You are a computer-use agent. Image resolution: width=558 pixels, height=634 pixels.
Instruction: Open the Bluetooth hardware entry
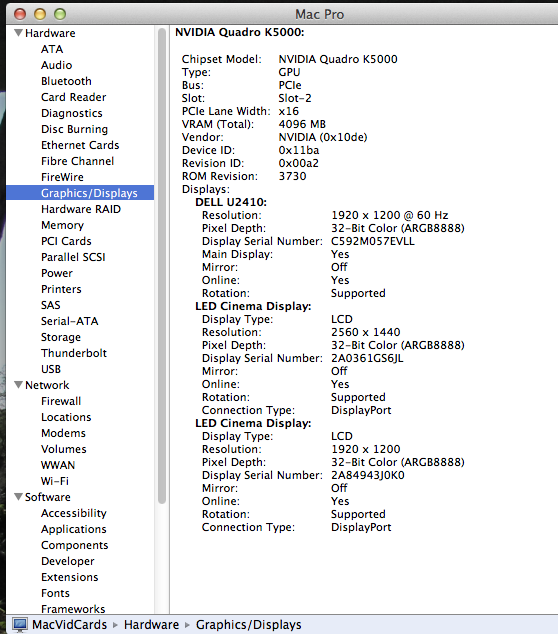[66, 81]
